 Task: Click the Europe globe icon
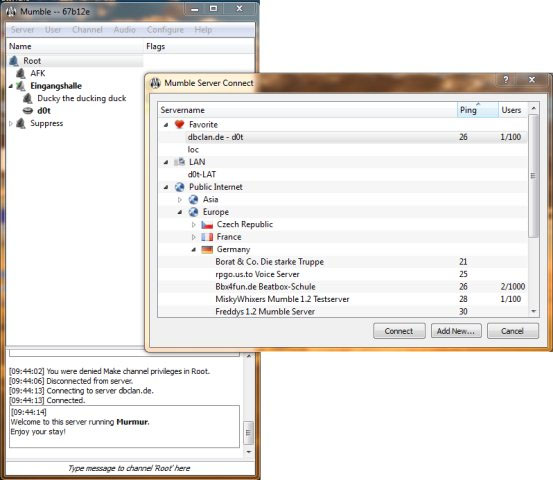(x=193, y=212)
